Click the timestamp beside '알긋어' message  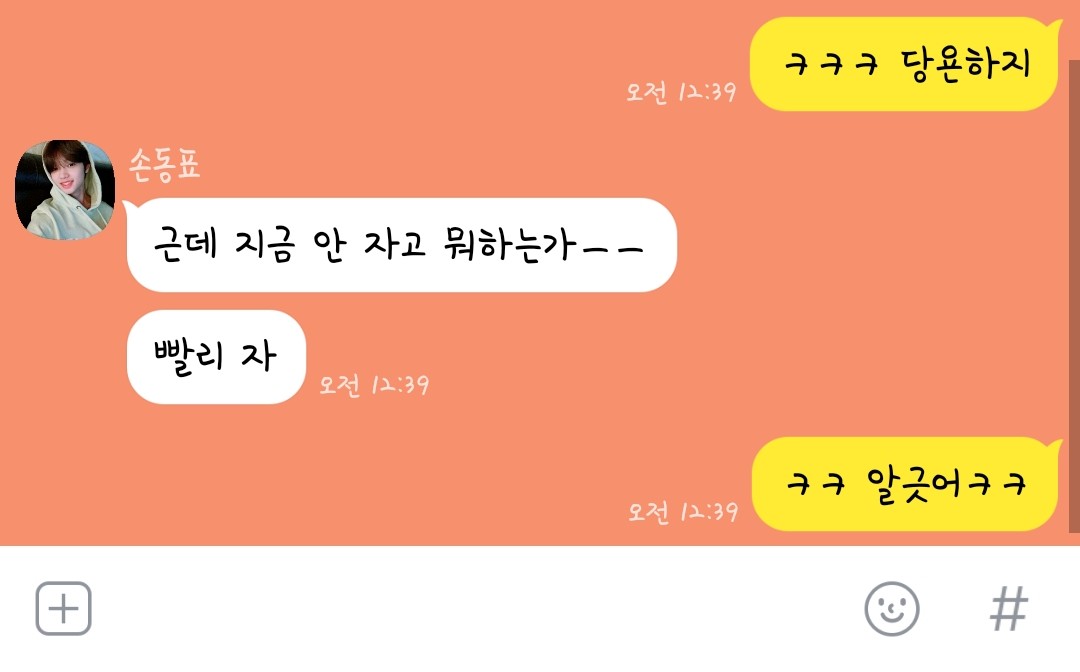[683, 512]
